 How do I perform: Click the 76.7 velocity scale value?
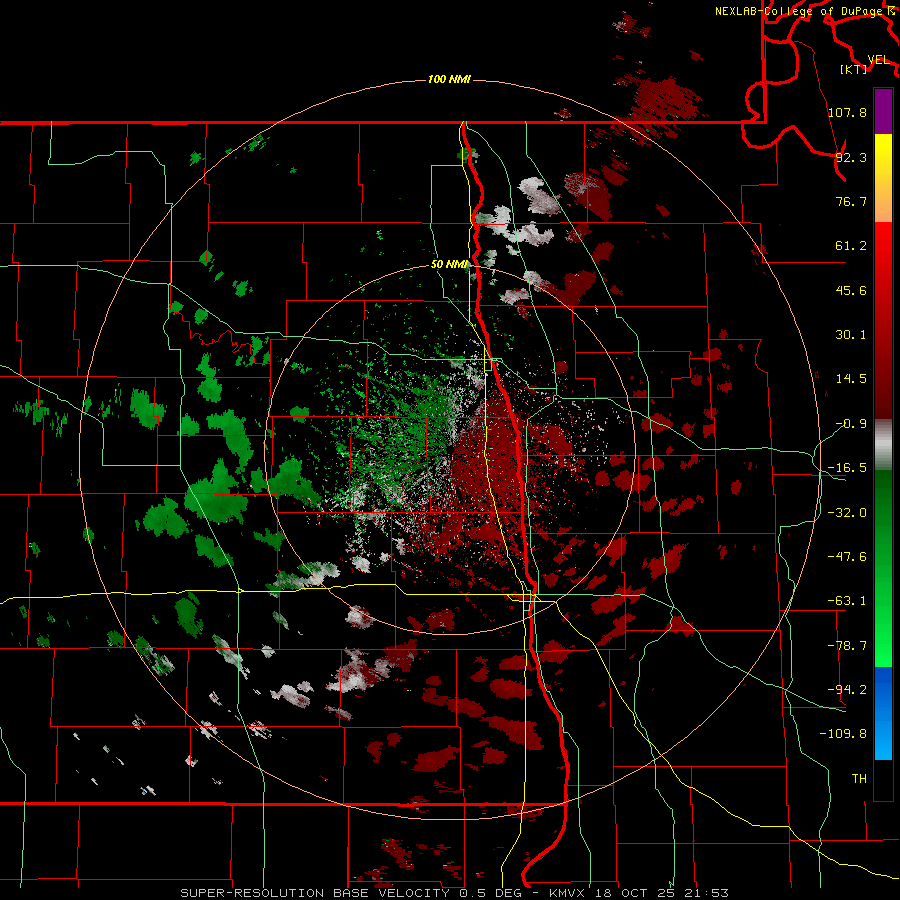851,201
